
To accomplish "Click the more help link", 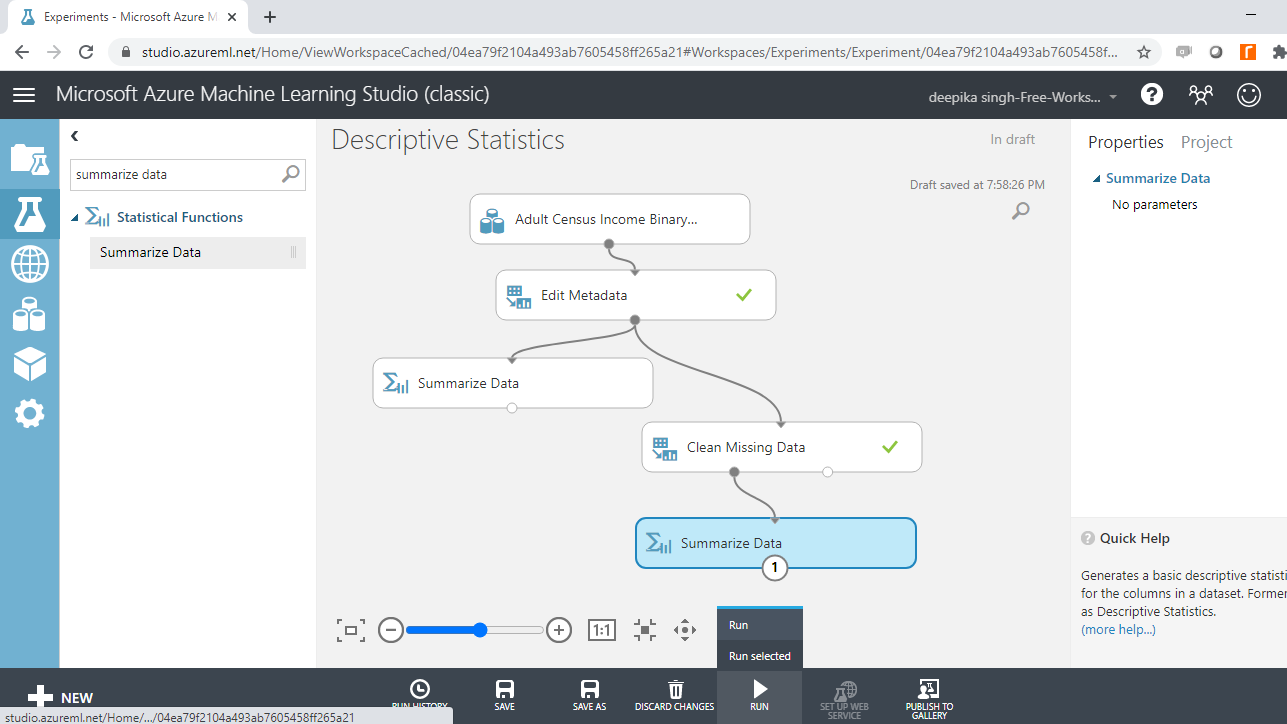I will click(1118, 629).
